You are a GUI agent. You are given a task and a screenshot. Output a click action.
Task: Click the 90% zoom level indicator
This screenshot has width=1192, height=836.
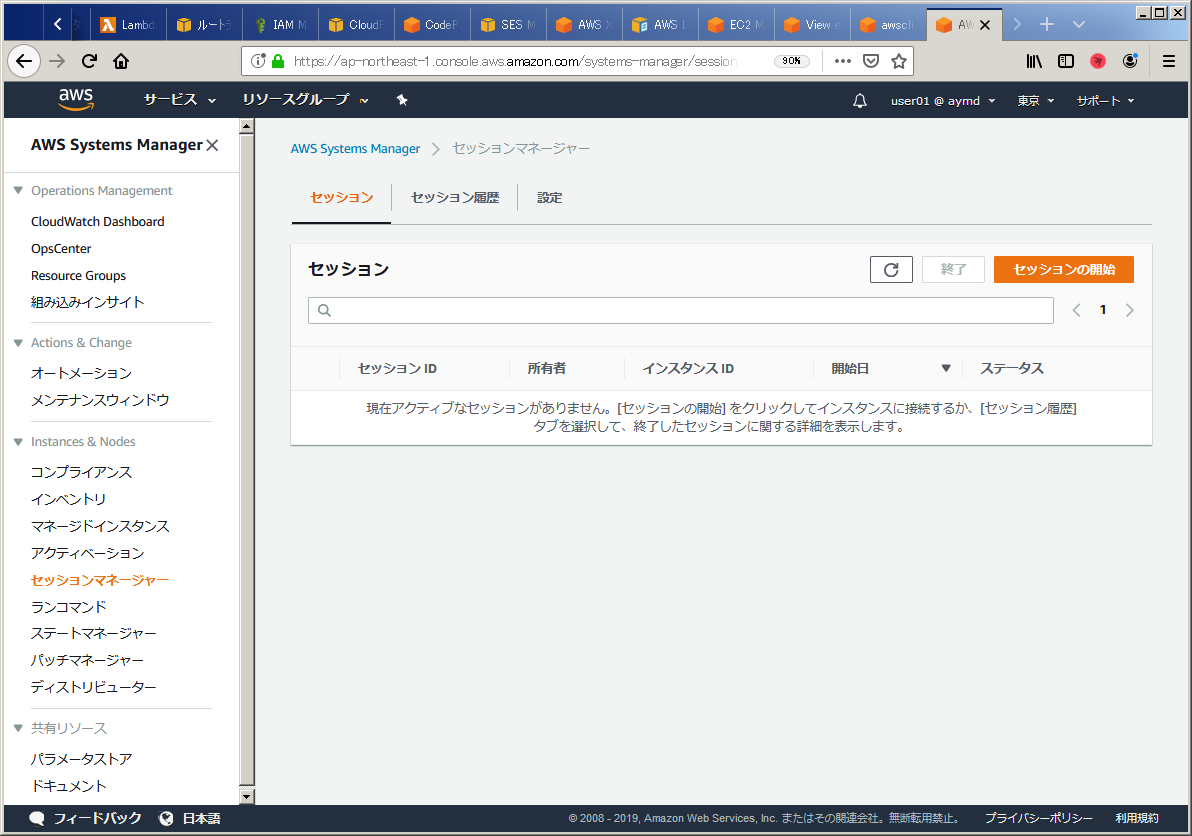pyautogui.click(x=791, y=62)
